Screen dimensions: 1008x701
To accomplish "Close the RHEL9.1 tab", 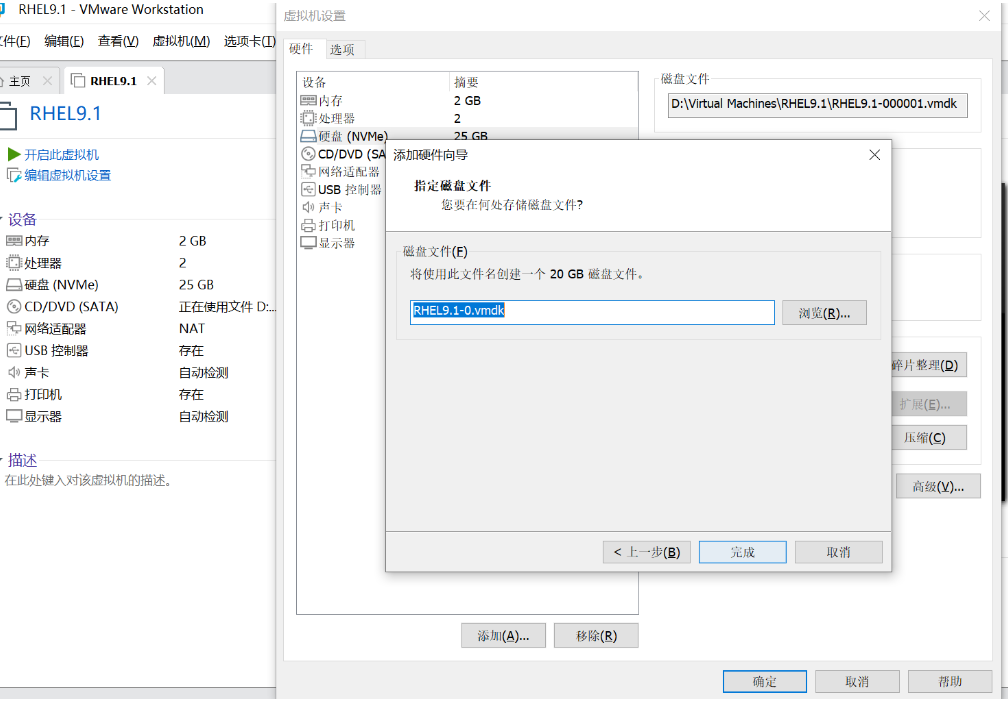I will click(x=151, y=81).
